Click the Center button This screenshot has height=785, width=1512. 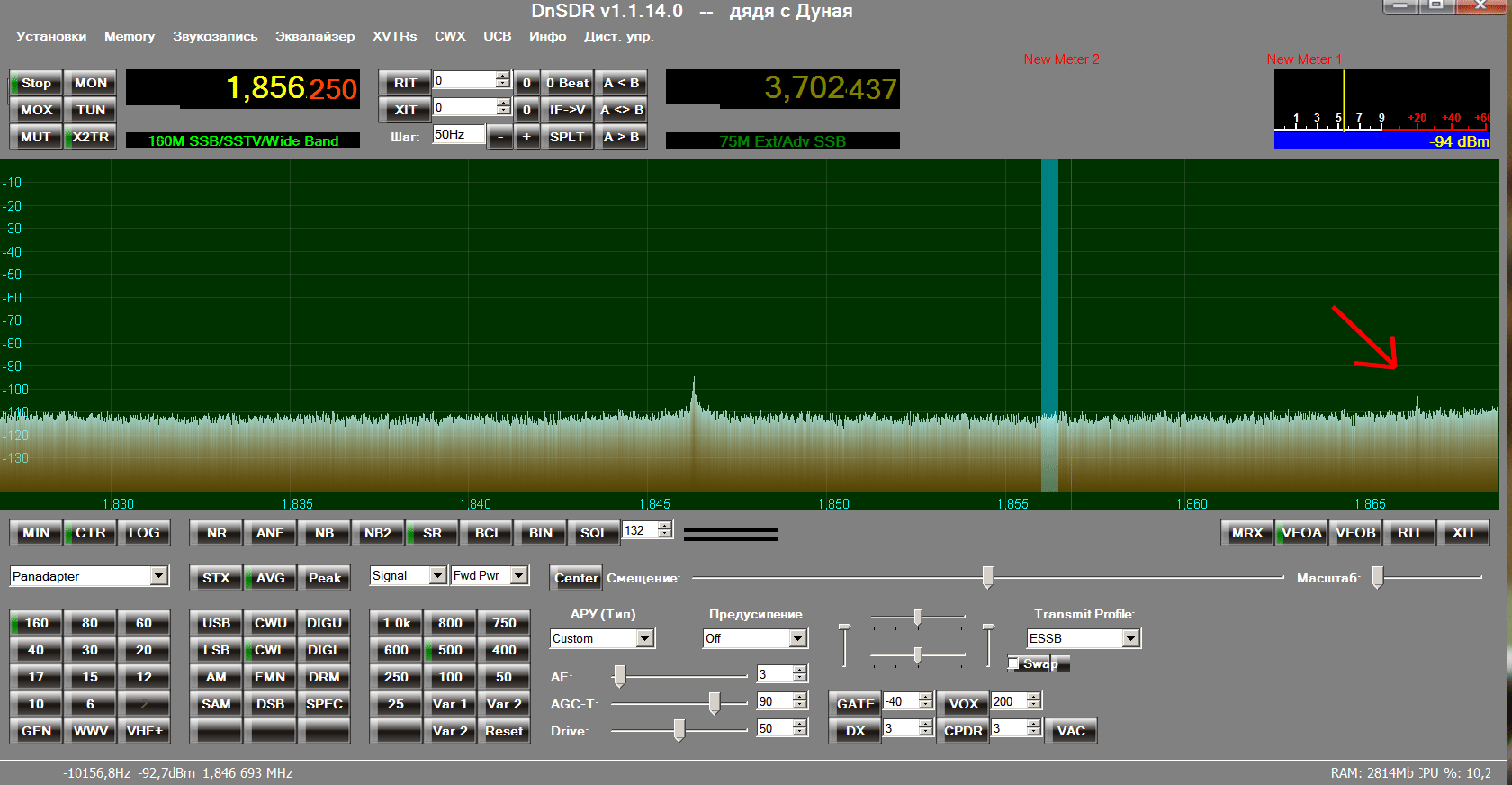[576, 578]
